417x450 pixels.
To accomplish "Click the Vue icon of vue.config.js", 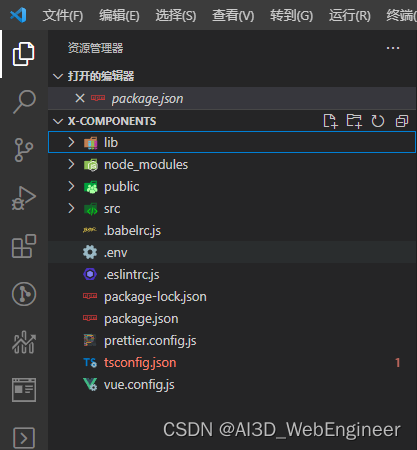I will [90, 384].
